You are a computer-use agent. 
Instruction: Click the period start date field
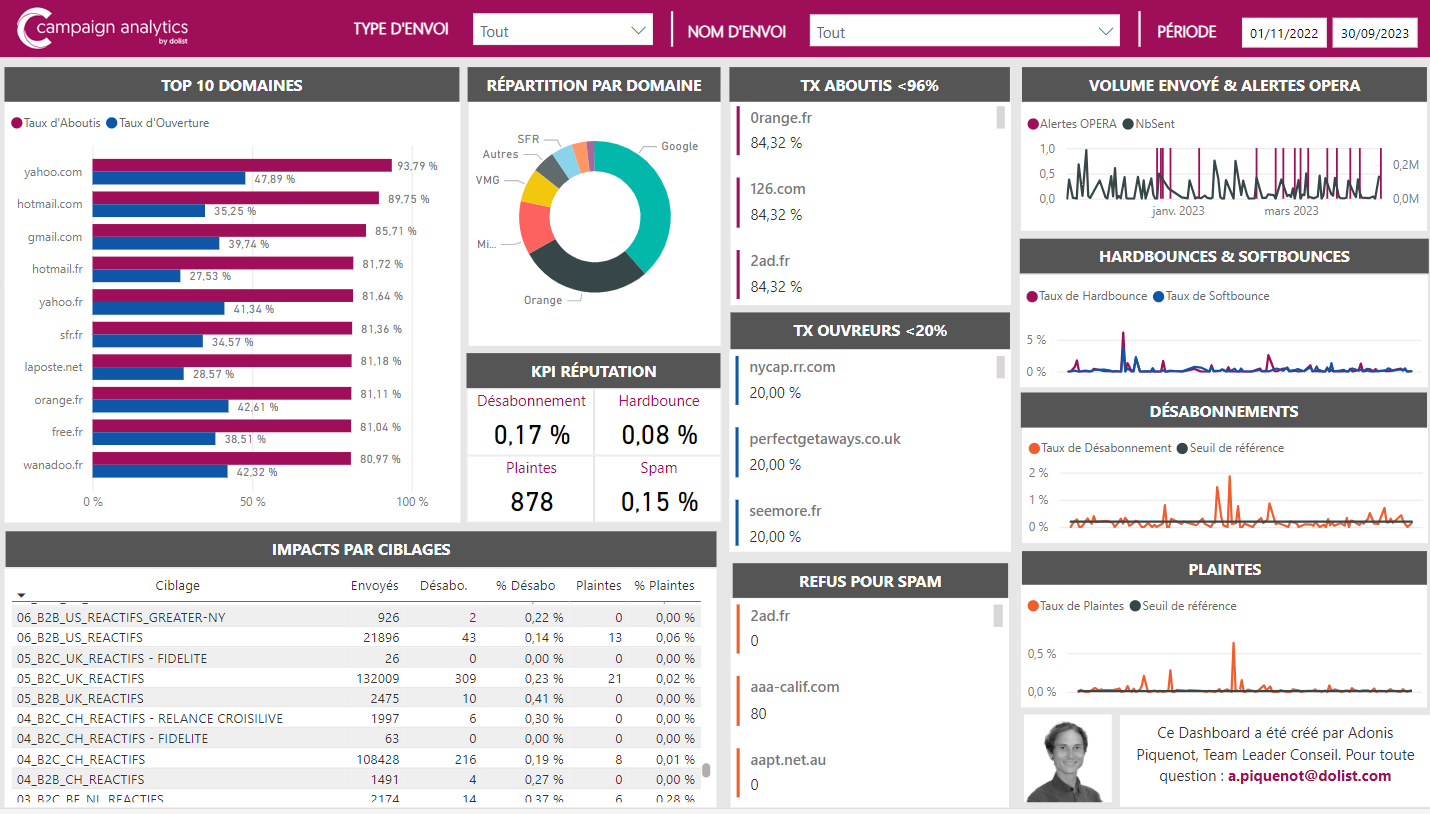(x=1285, y=33)
